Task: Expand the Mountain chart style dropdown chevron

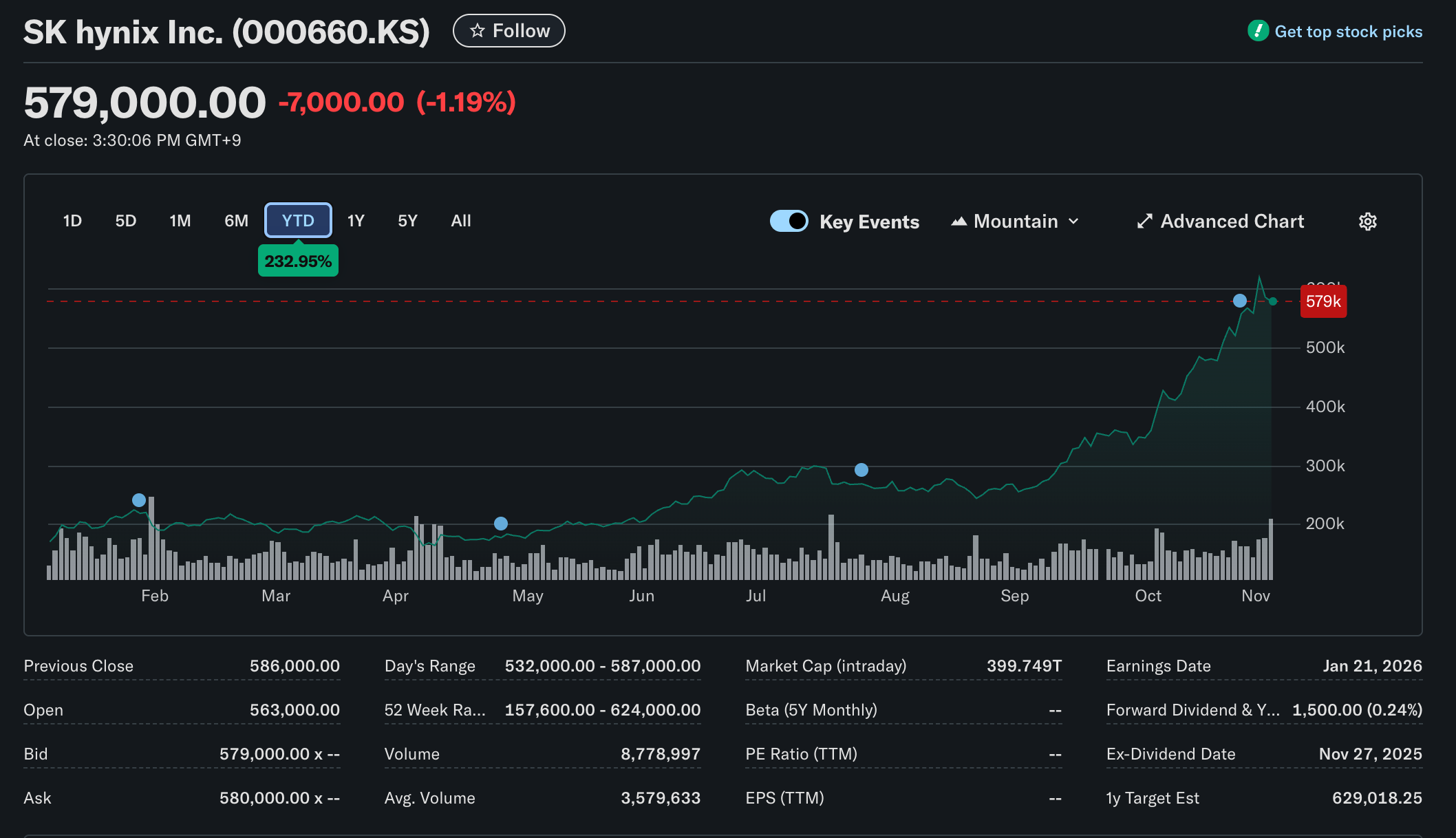Action: [x=1073, y=222]
